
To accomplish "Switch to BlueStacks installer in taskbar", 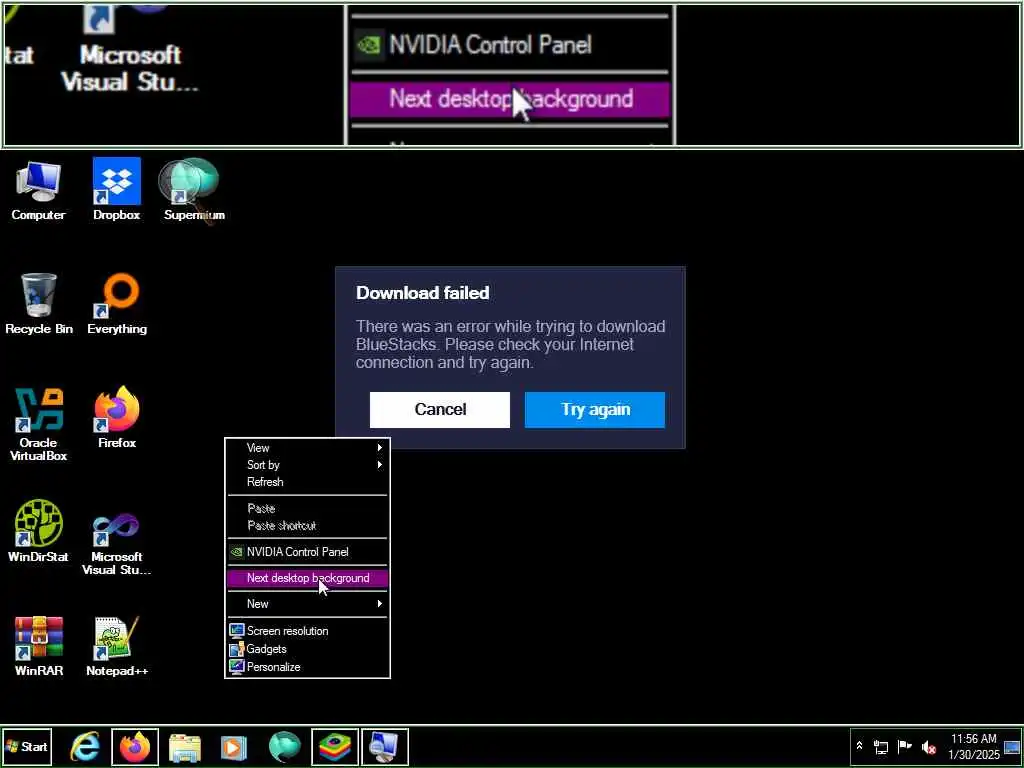I will pyautogui.click(x=335, y=747).
